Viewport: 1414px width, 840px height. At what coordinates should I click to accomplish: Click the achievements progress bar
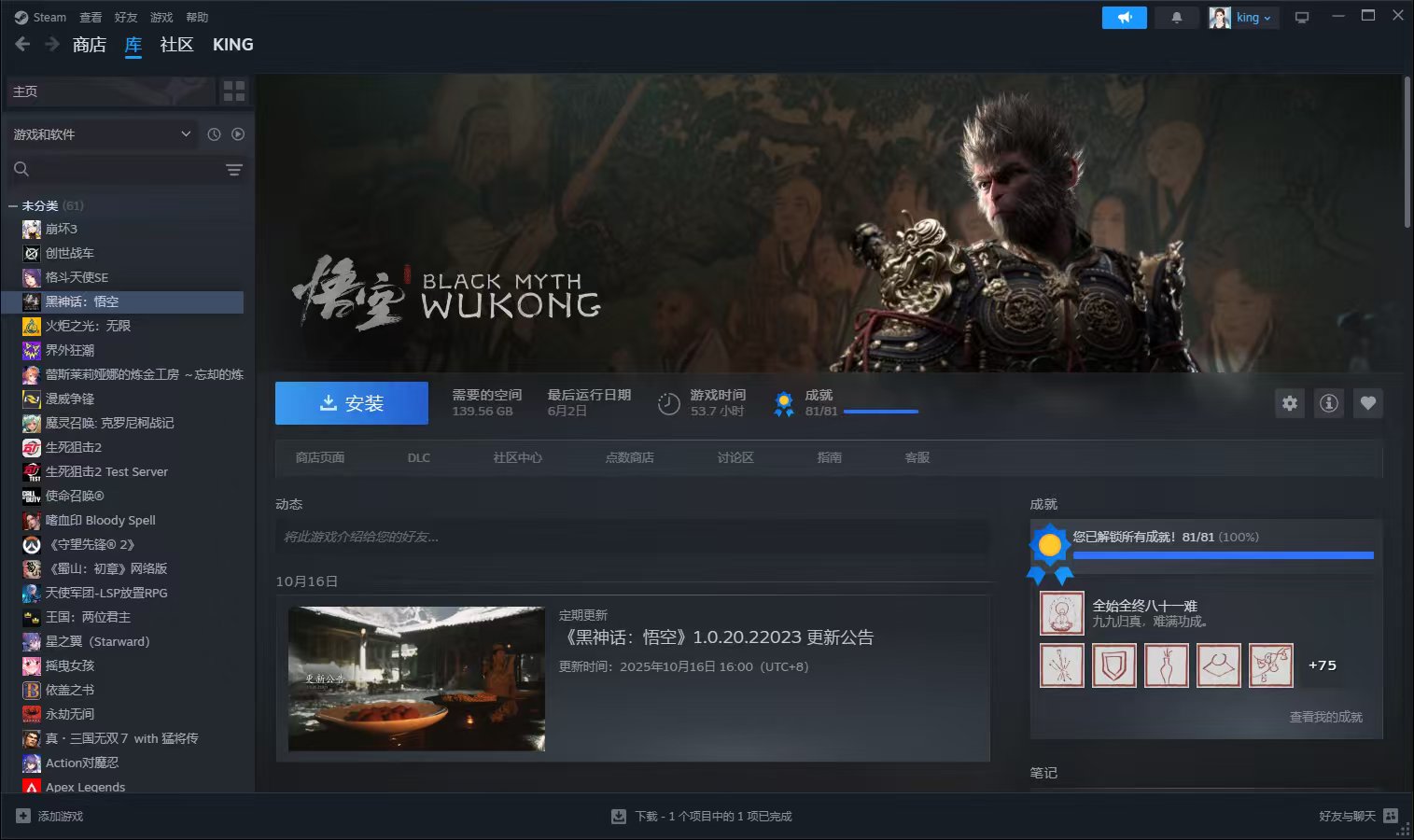coord(1224,554)
